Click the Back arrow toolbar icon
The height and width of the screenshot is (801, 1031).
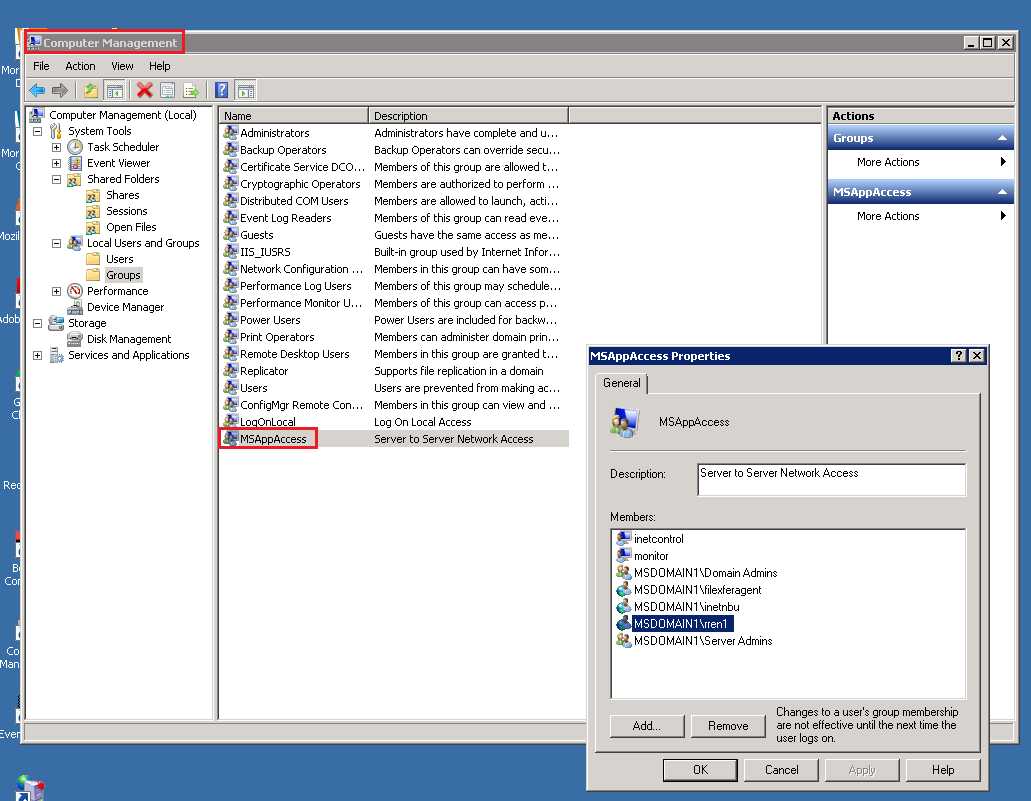pyautogui.click(x=37, y=90)
